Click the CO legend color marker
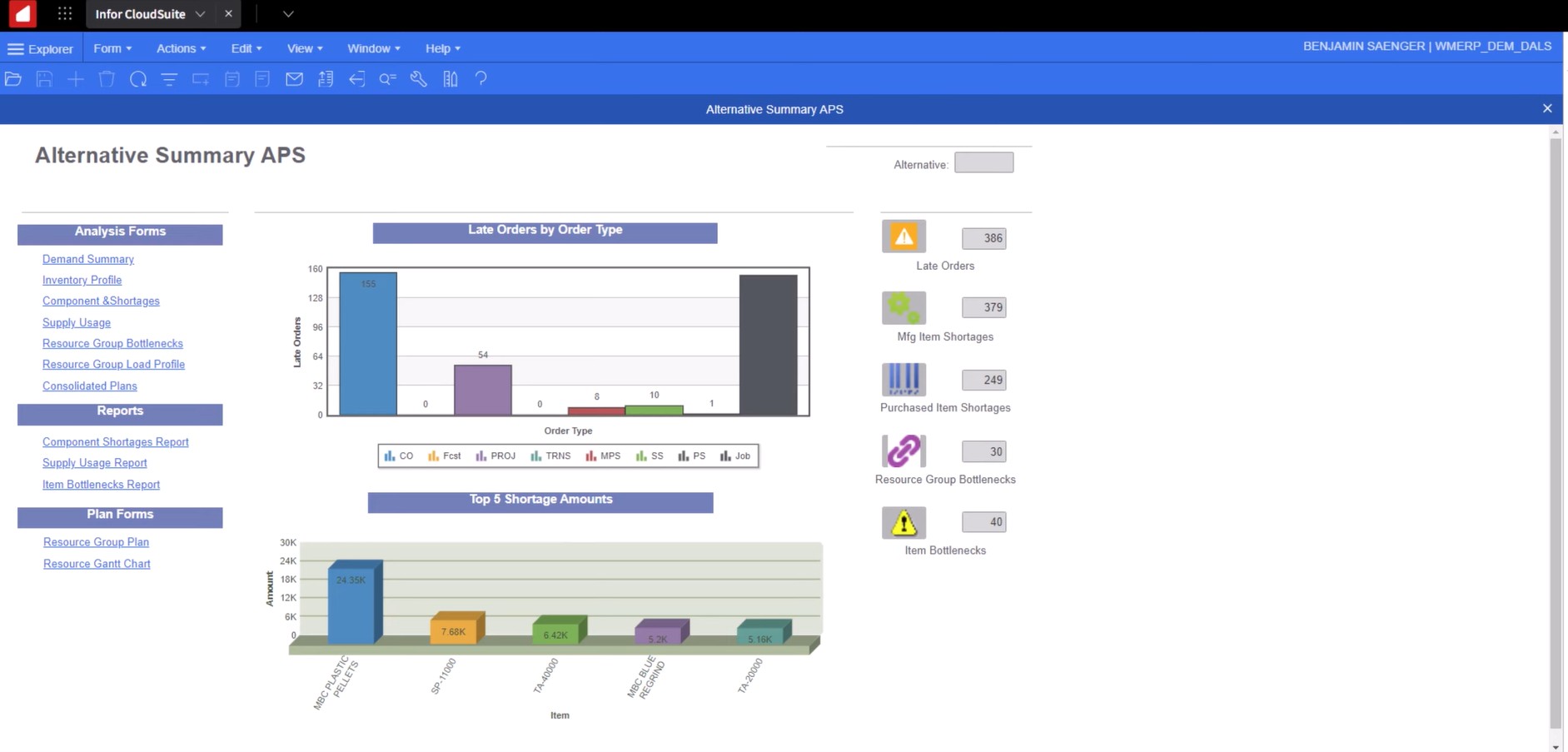 pyautogui.click(x=390, y=456)
